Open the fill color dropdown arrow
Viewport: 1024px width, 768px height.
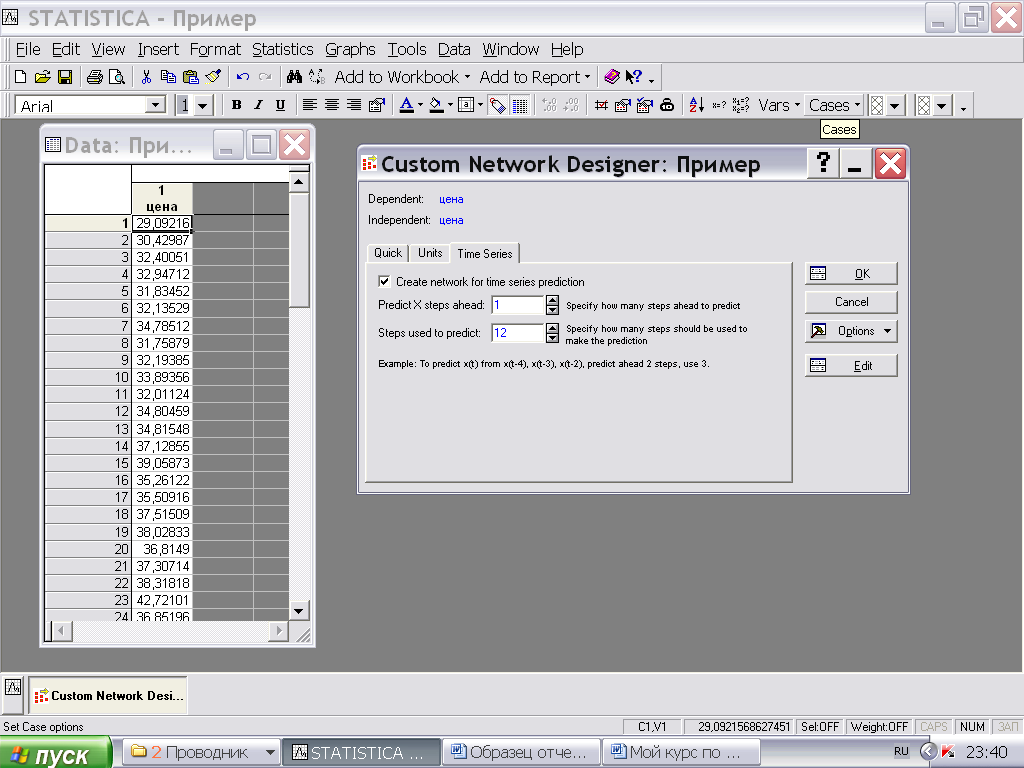[x=450, y=105]
